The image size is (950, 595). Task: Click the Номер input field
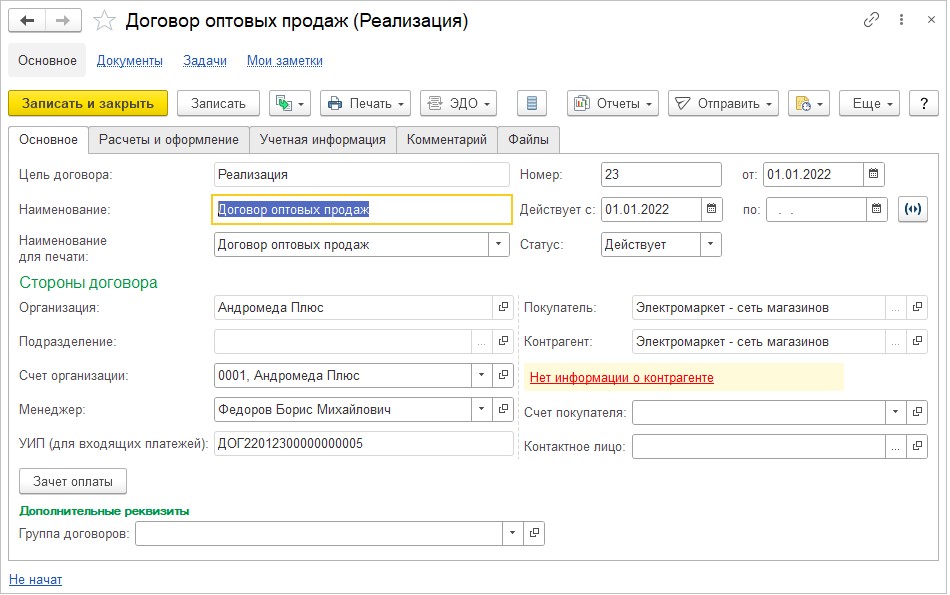point(660,174)
